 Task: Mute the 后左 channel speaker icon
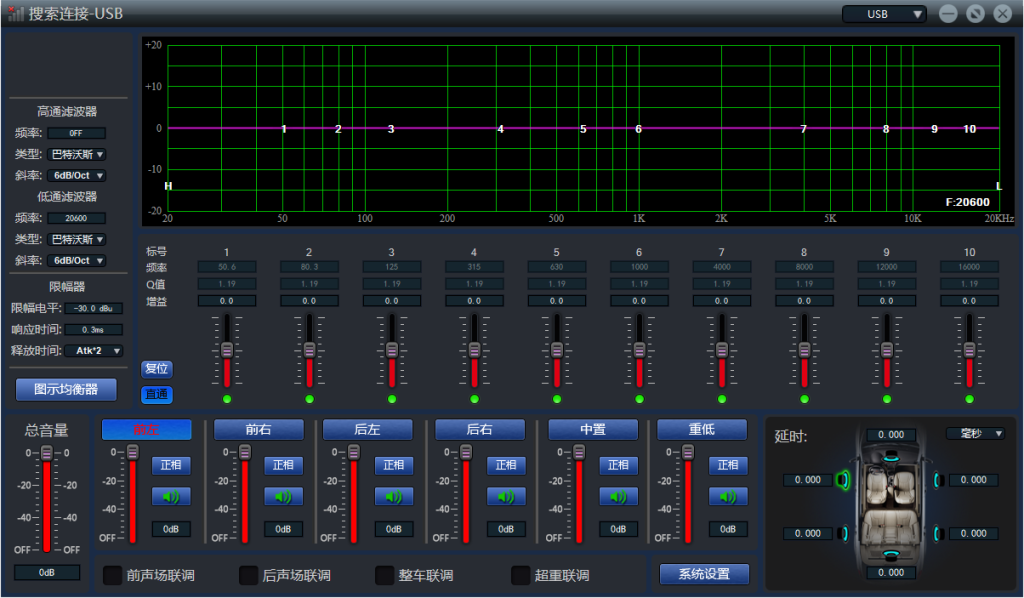point(394,497)
